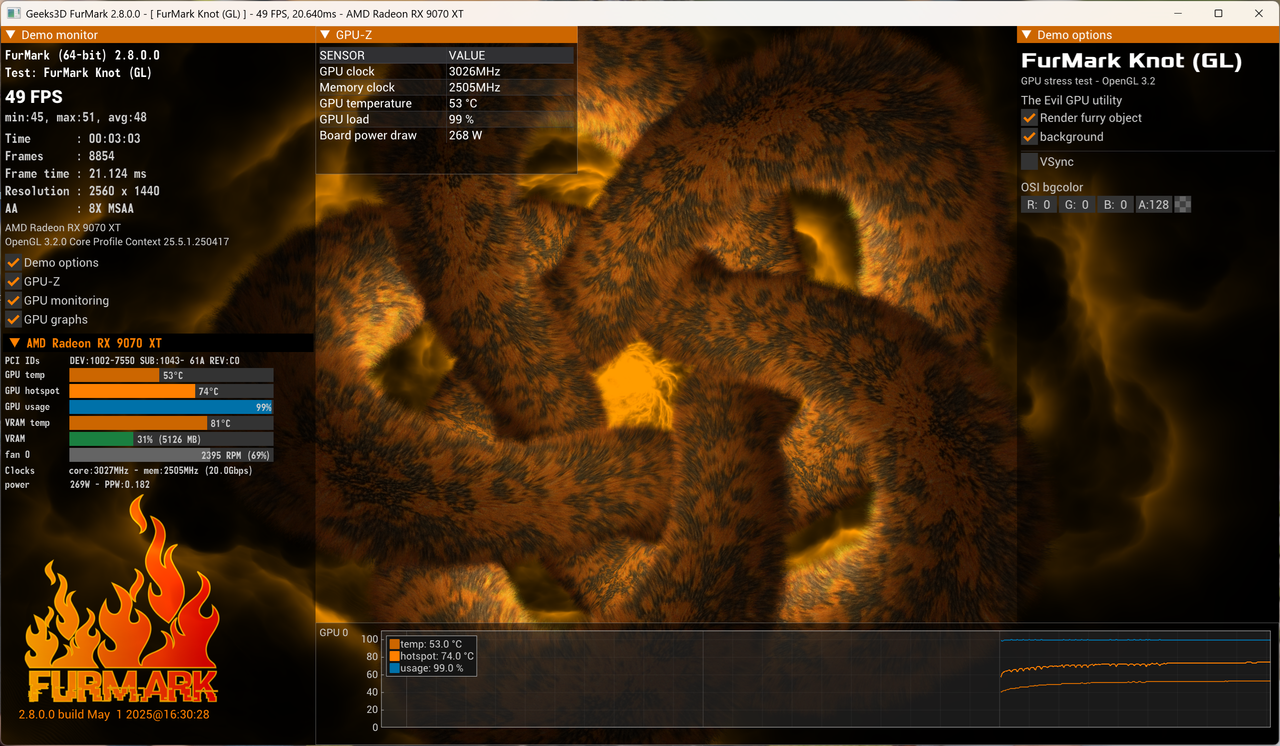Open the OSI bgcolor color swatch
Image resolution: width=1280 pixels, height=746 pixels.
click(x=1183, y=205)
